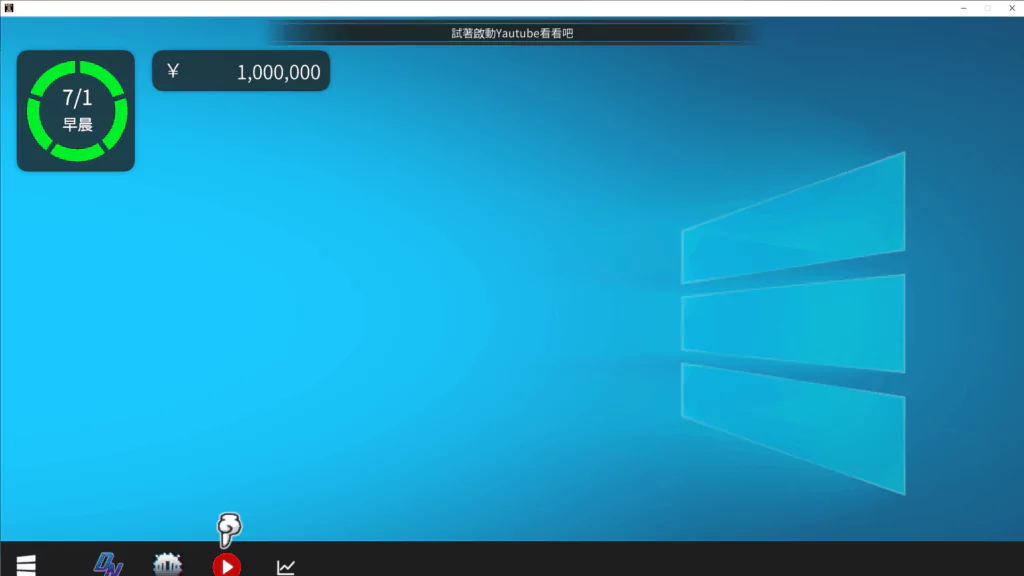Open the stock chart line-graph app
This screenshot has height=576, width=1024.
pos(286,567)
